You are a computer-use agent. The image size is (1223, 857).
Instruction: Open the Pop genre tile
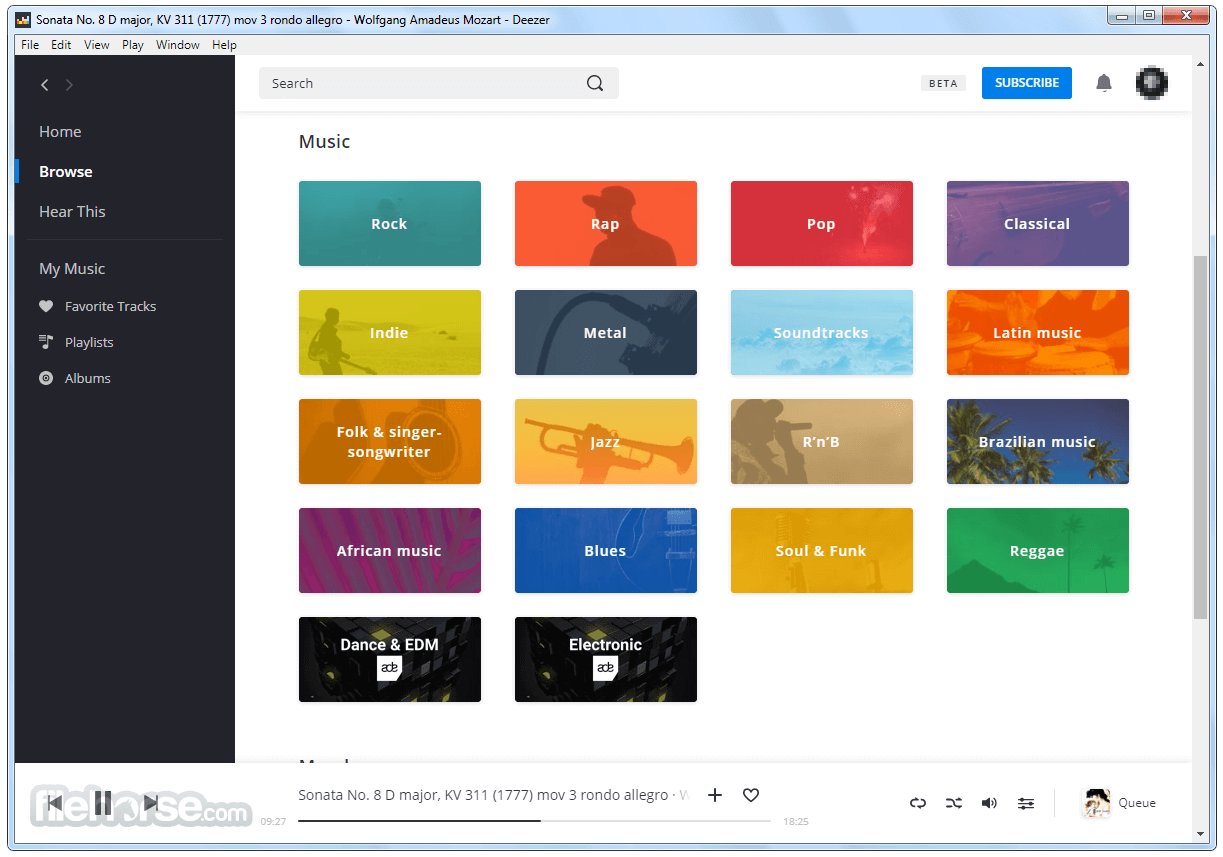822,223
